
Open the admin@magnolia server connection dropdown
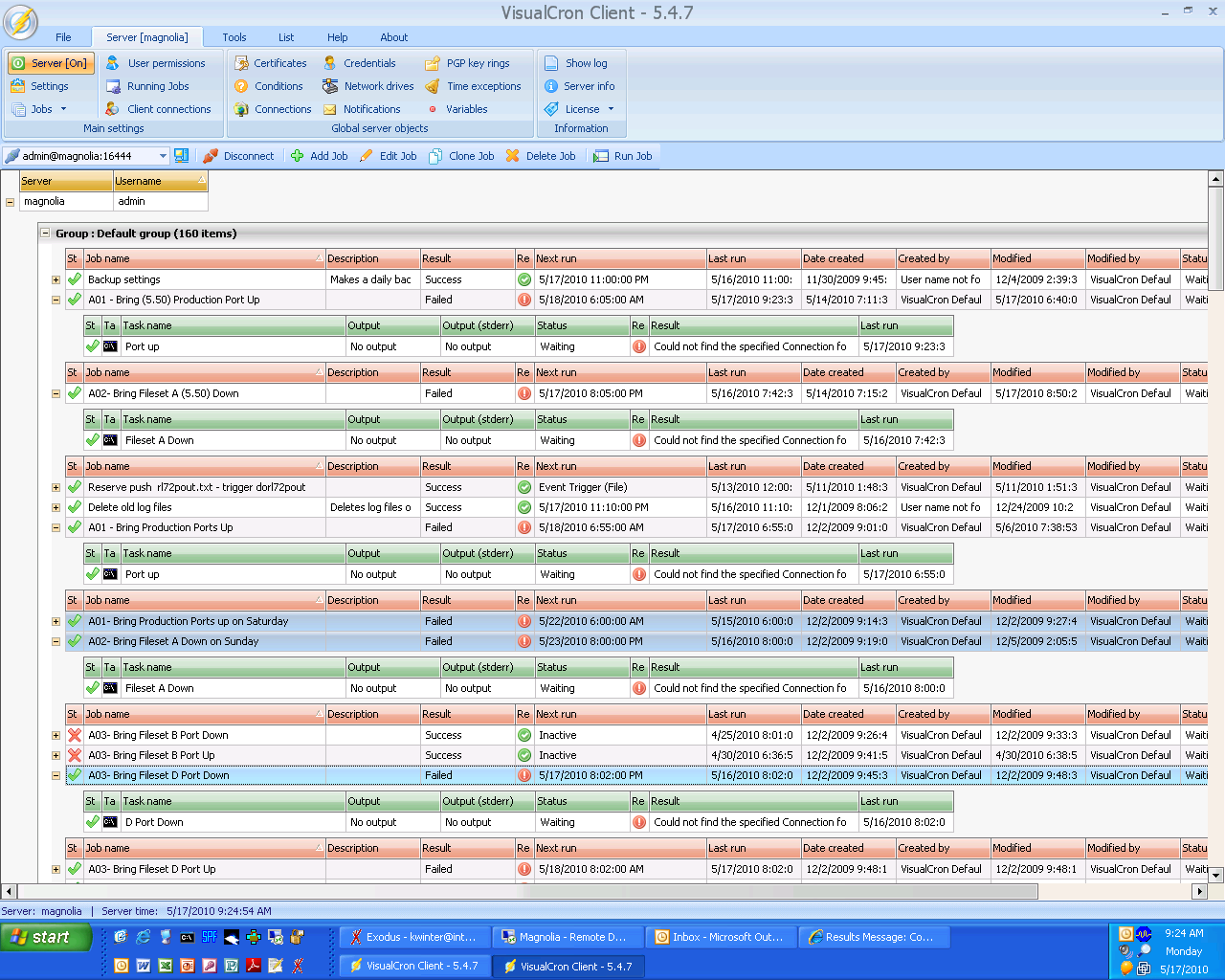coord(163,156)
